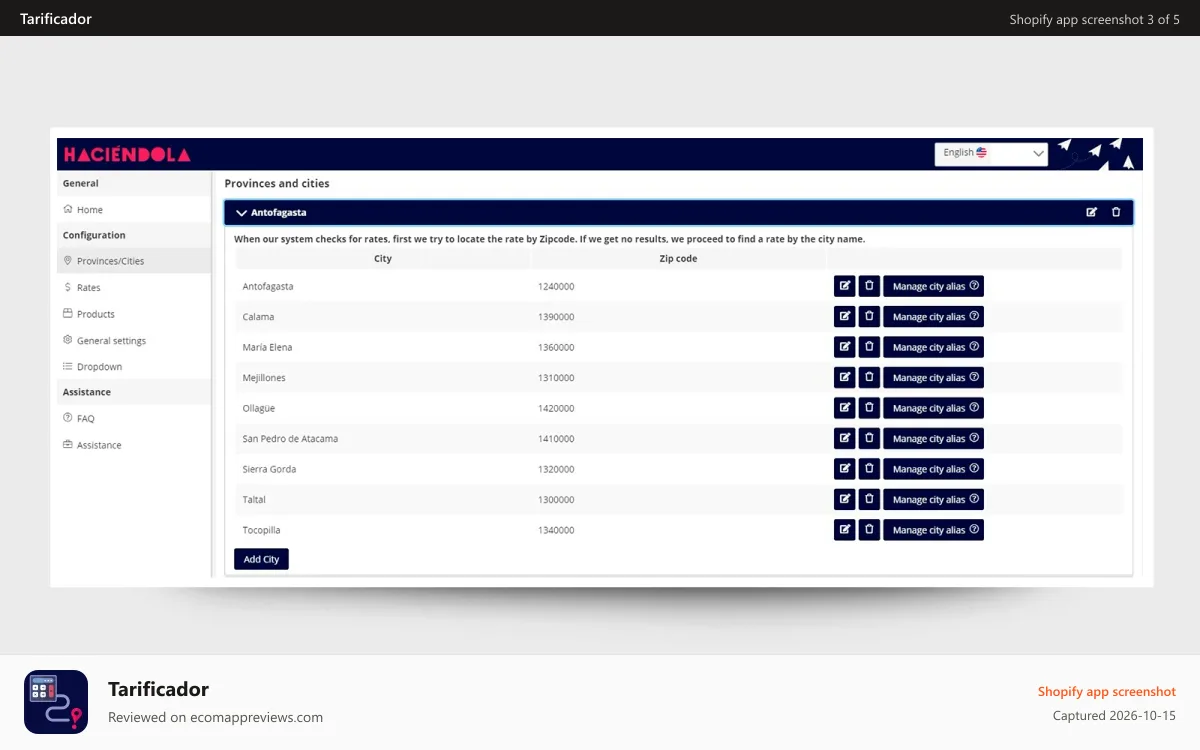1200x750 pixels.
Task: Click the Add City button
Action: point(261,559)
